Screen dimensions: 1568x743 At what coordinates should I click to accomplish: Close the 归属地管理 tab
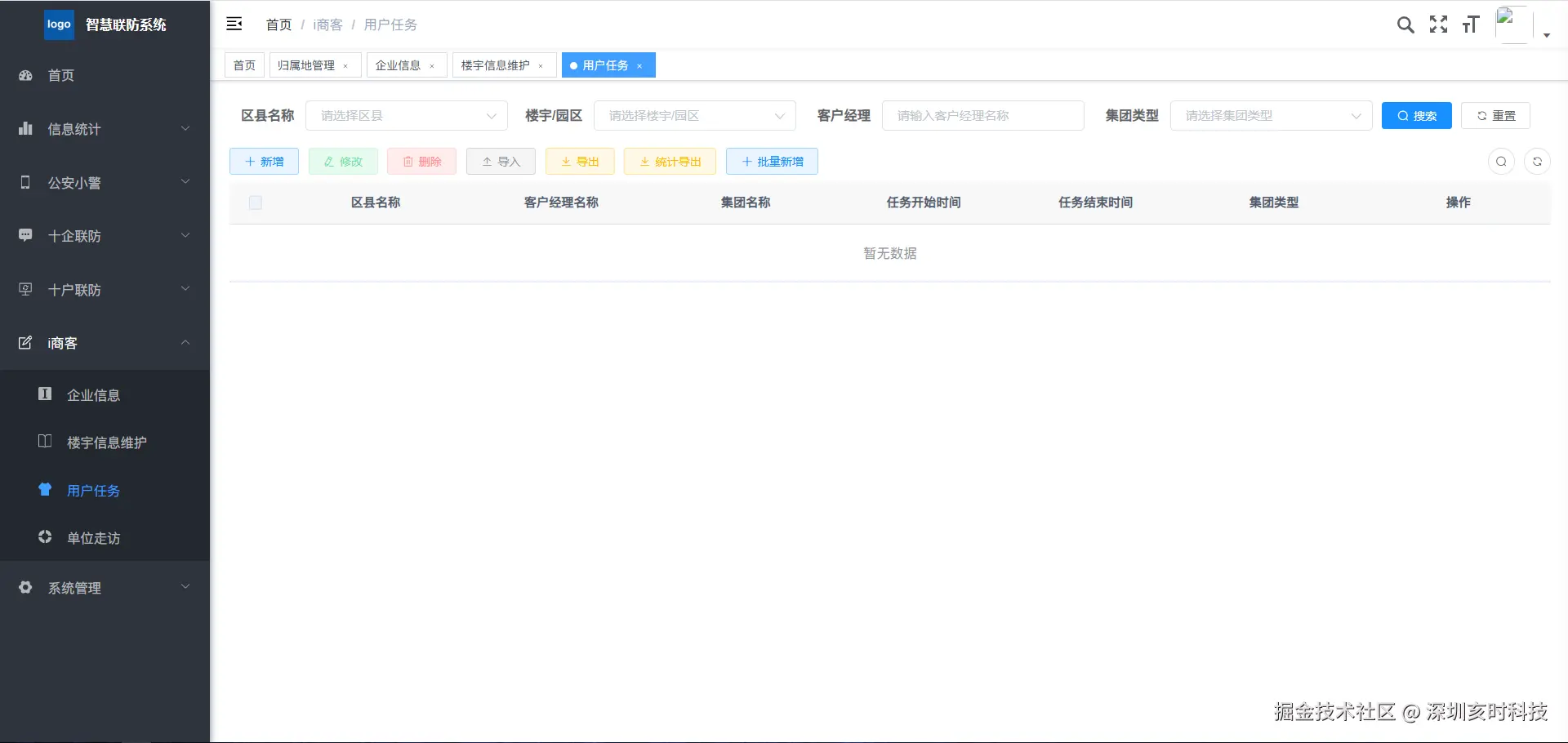click(x=345, y=66)
